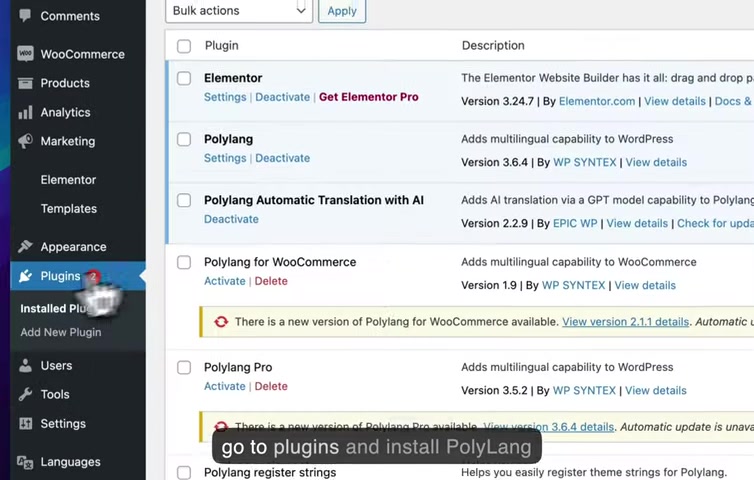
Task: Check the Elementor plugin checkbox
Action: (x=184, y=78)
